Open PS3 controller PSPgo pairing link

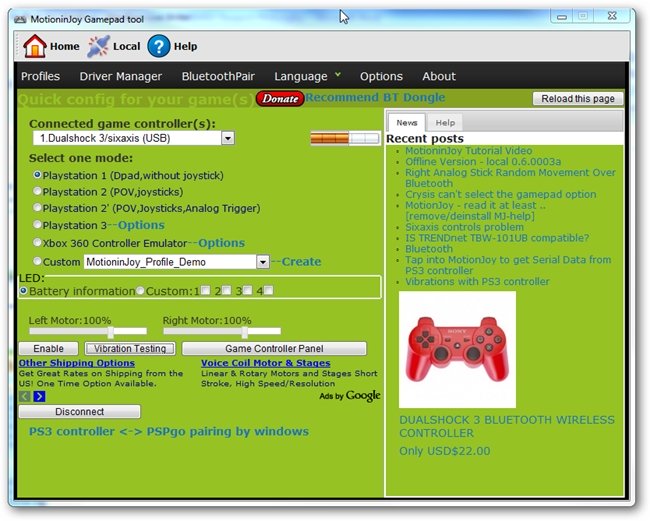pyautogui.click(x=169, y=431)
